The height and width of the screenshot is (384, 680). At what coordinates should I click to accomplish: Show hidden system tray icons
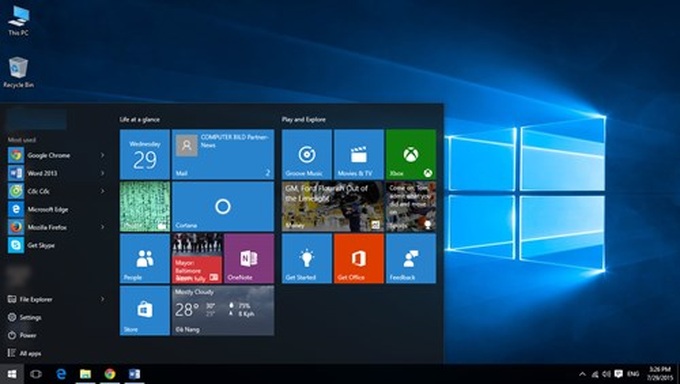(x=582, y=374)
